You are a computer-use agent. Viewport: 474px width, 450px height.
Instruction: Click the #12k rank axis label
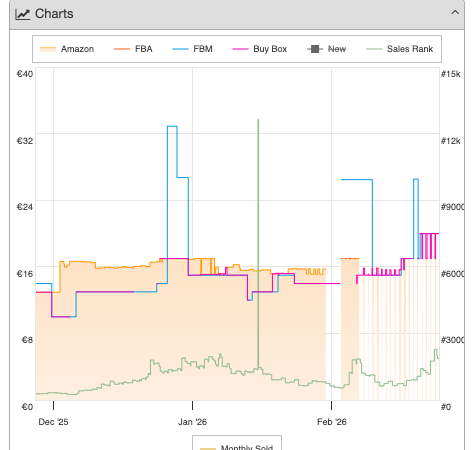[451, 141]
